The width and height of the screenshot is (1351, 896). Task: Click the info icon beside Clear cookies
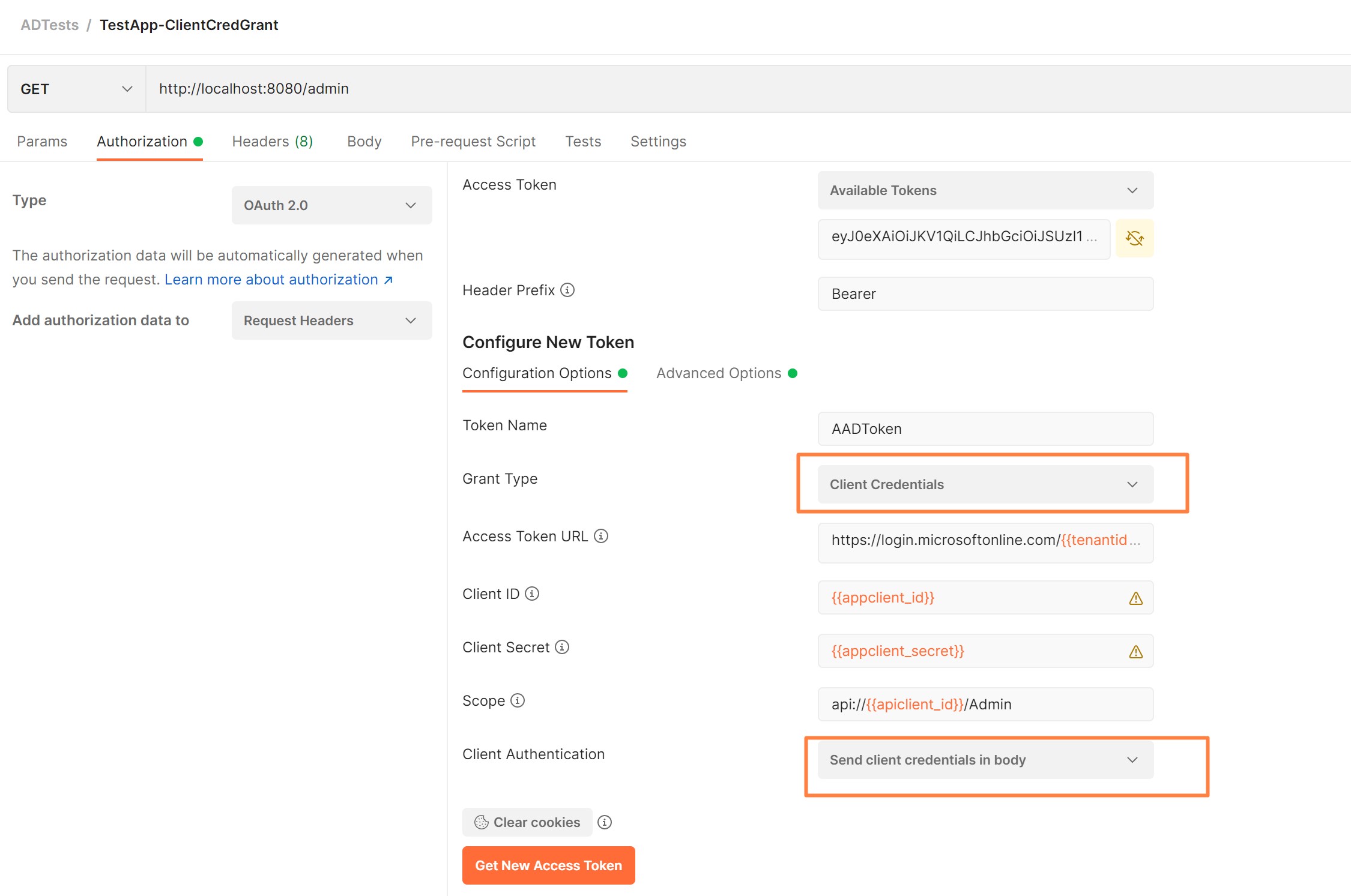[605, 822]
